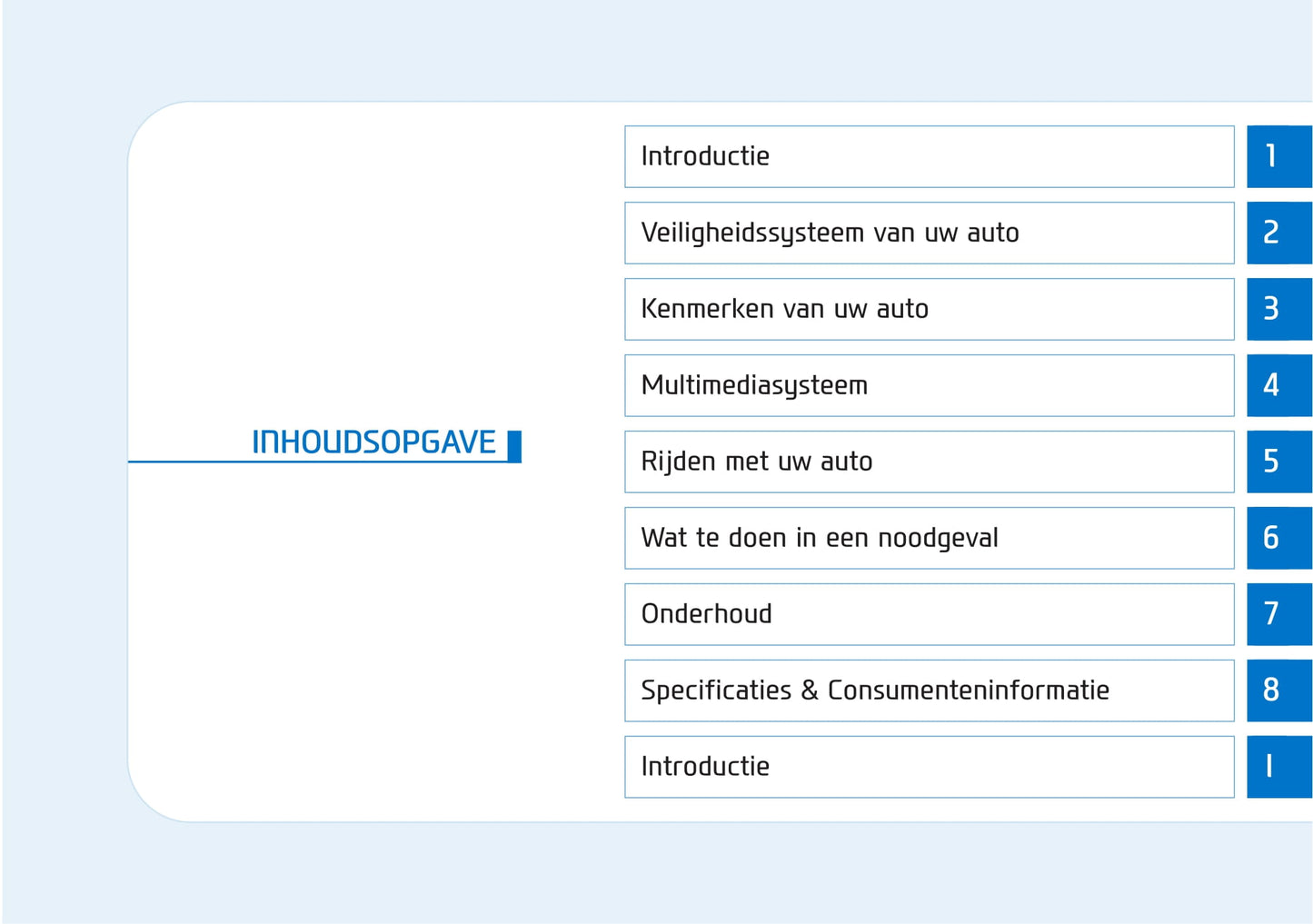Click the blue marker block after INHOUDSOPGAVE
Image resolution: width=1313 pixels, height=924 pixels.
pos(514,446)
